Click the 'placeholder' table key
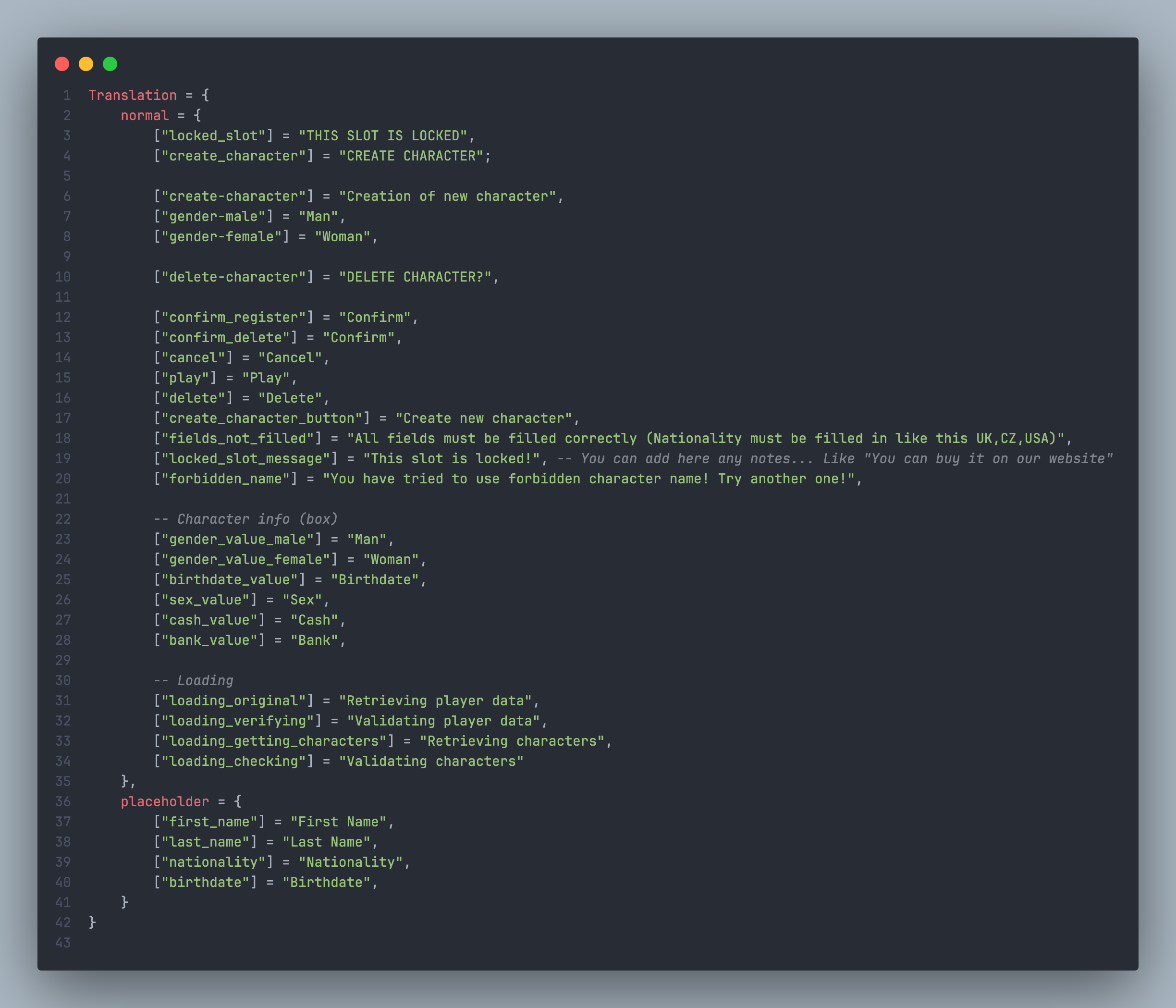 165,801
